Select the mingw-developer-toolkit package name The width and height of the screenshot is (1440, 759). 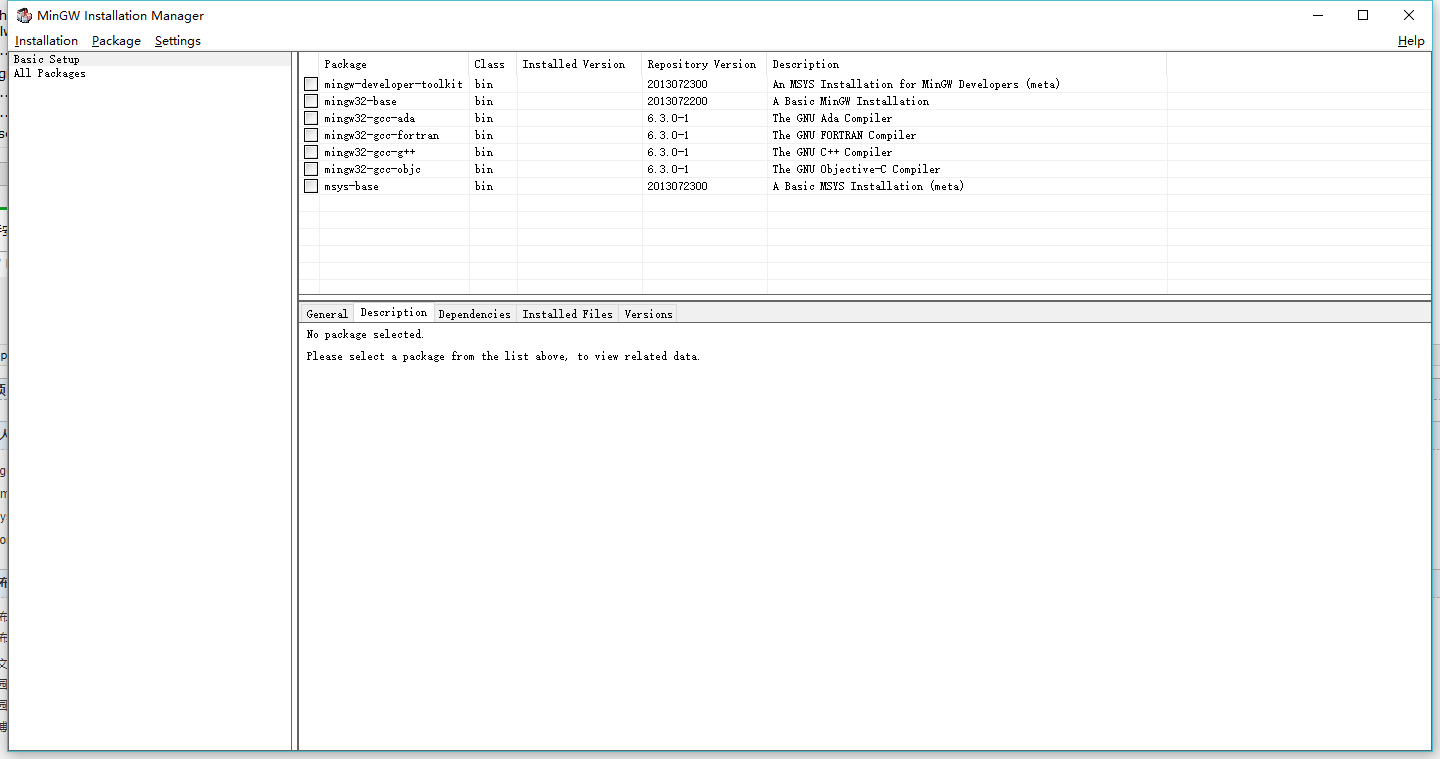pos(393,84)
